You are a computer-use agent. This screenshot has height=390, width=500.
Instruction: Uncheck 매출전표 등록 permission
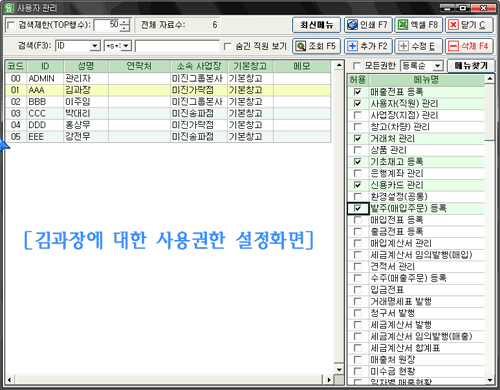click(358, 92)
